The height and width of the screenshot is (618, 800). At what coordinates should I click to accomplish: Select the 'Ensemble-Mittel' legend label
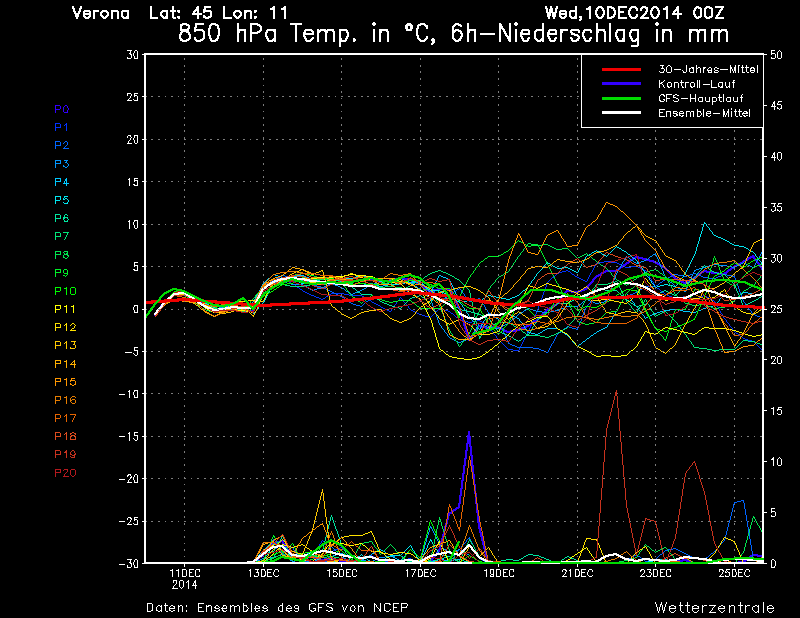point(704,113)
